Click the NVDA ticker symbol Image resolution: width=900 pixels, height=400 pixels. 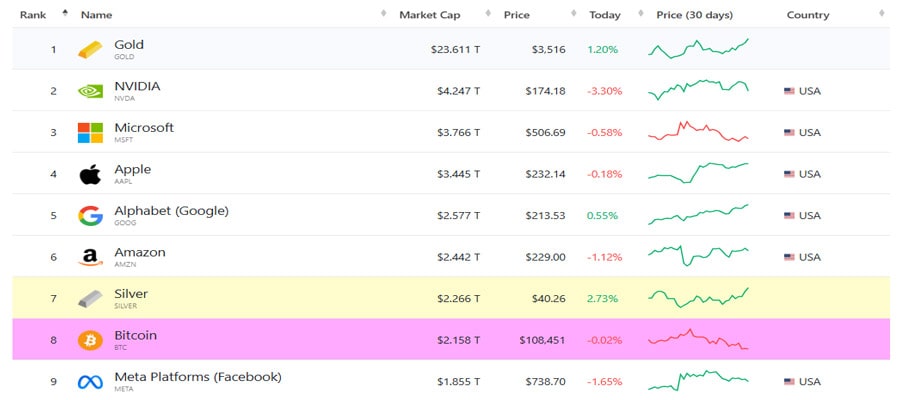pyautogui.click(x=124, y=99)
